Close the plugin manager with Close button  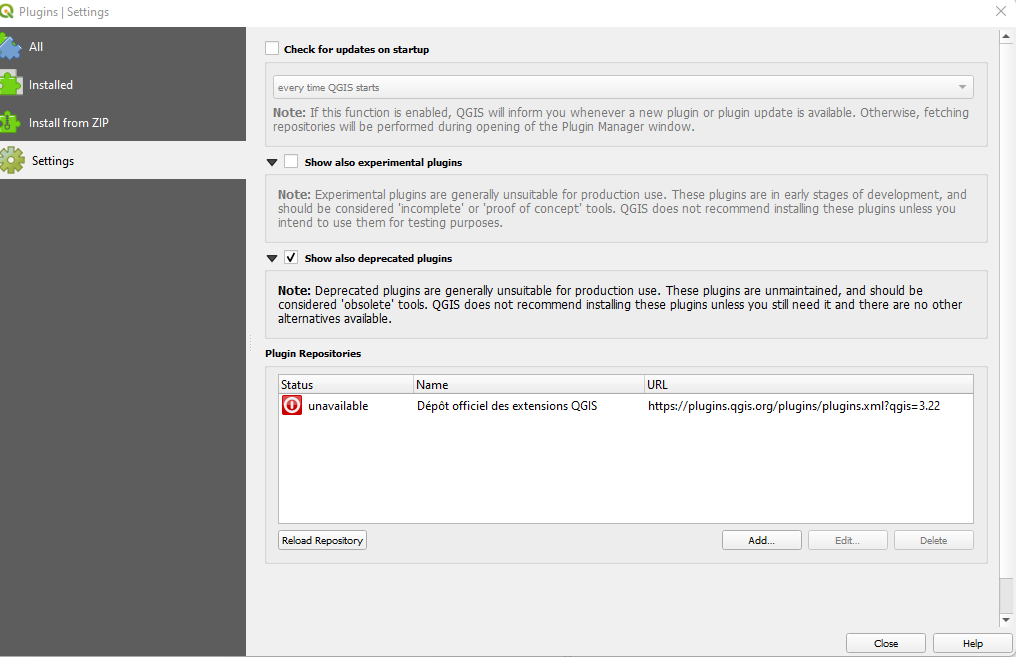[886, 643]
